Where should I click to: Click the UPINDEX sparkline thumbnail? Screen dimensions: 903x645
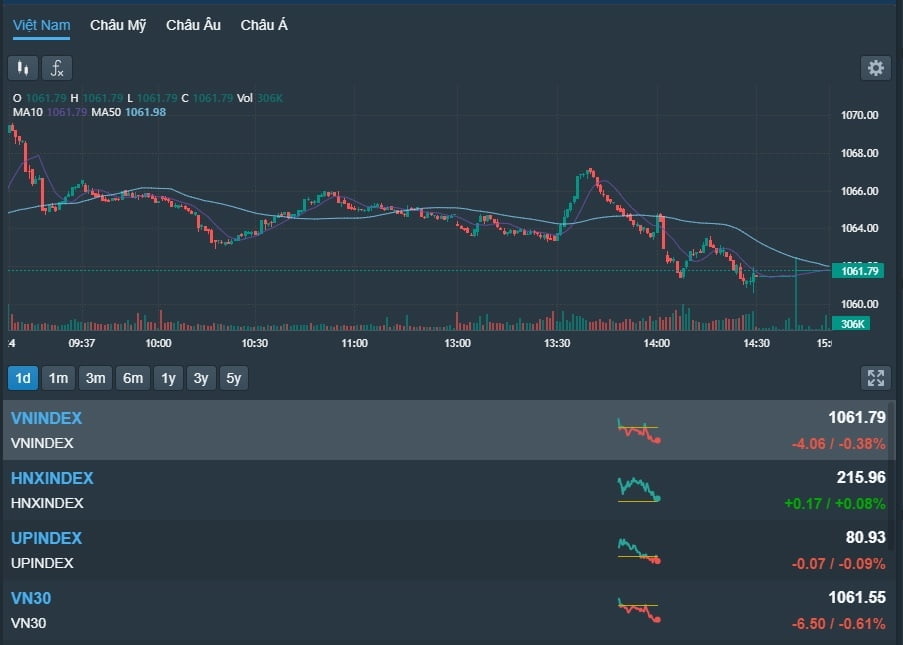[639, 551]
